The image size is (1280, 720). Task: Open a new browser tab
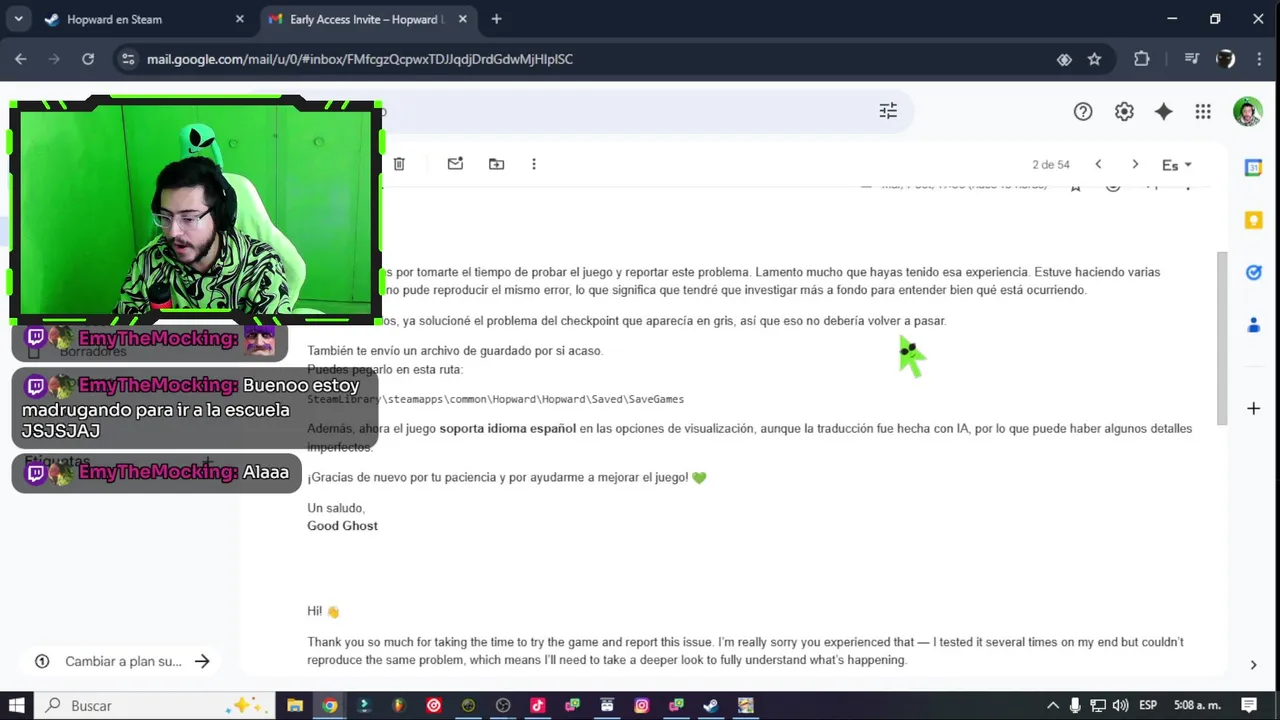pyautogui.click(x=496, y=19)
